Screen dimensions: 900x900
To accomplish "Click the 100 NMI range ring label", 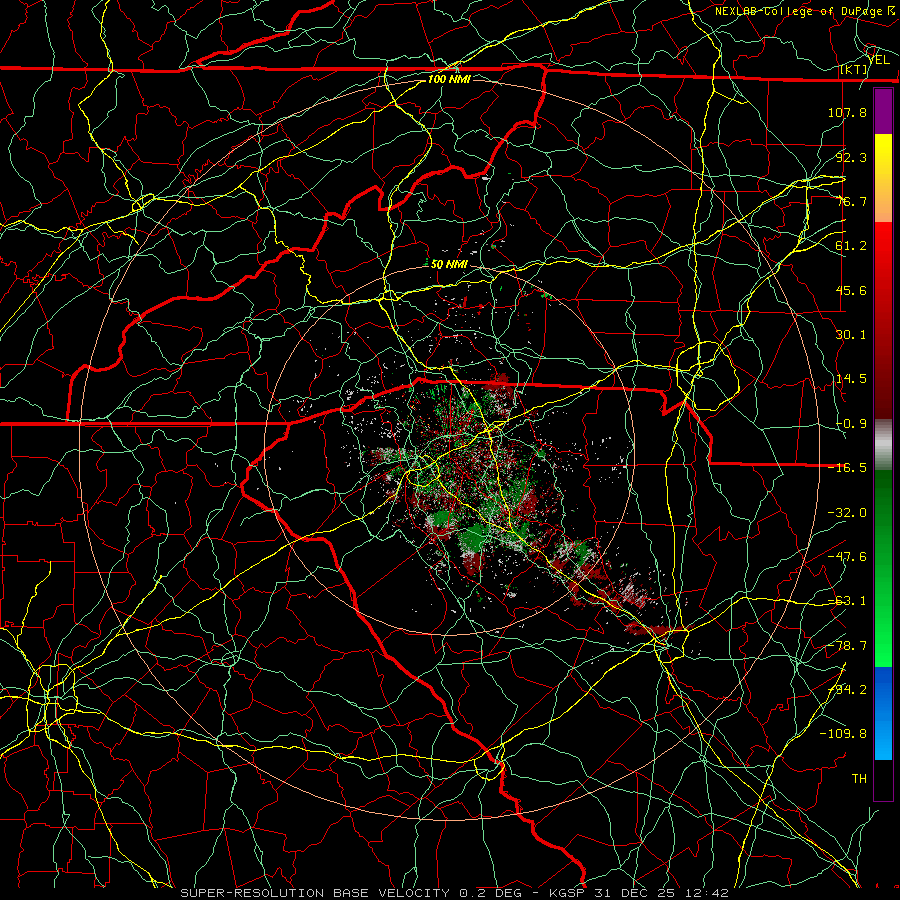I will (449, 79).
